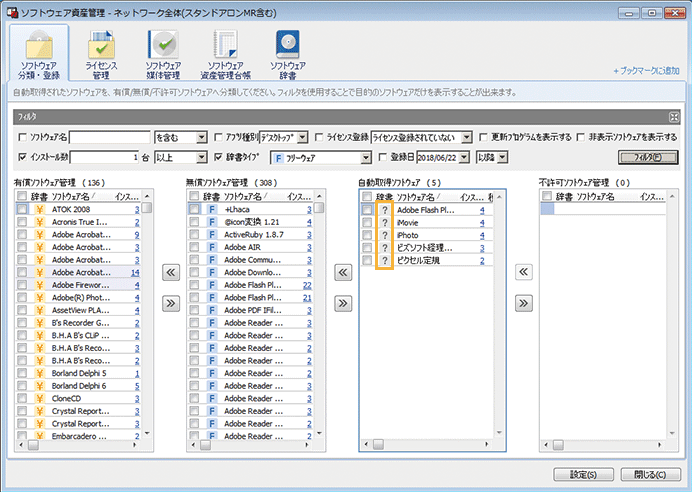This screenshot has width=692, height=492.
Task: Open ソフトウェア辞書 tab
Action: pyautogui.click(x=288, y=55)
